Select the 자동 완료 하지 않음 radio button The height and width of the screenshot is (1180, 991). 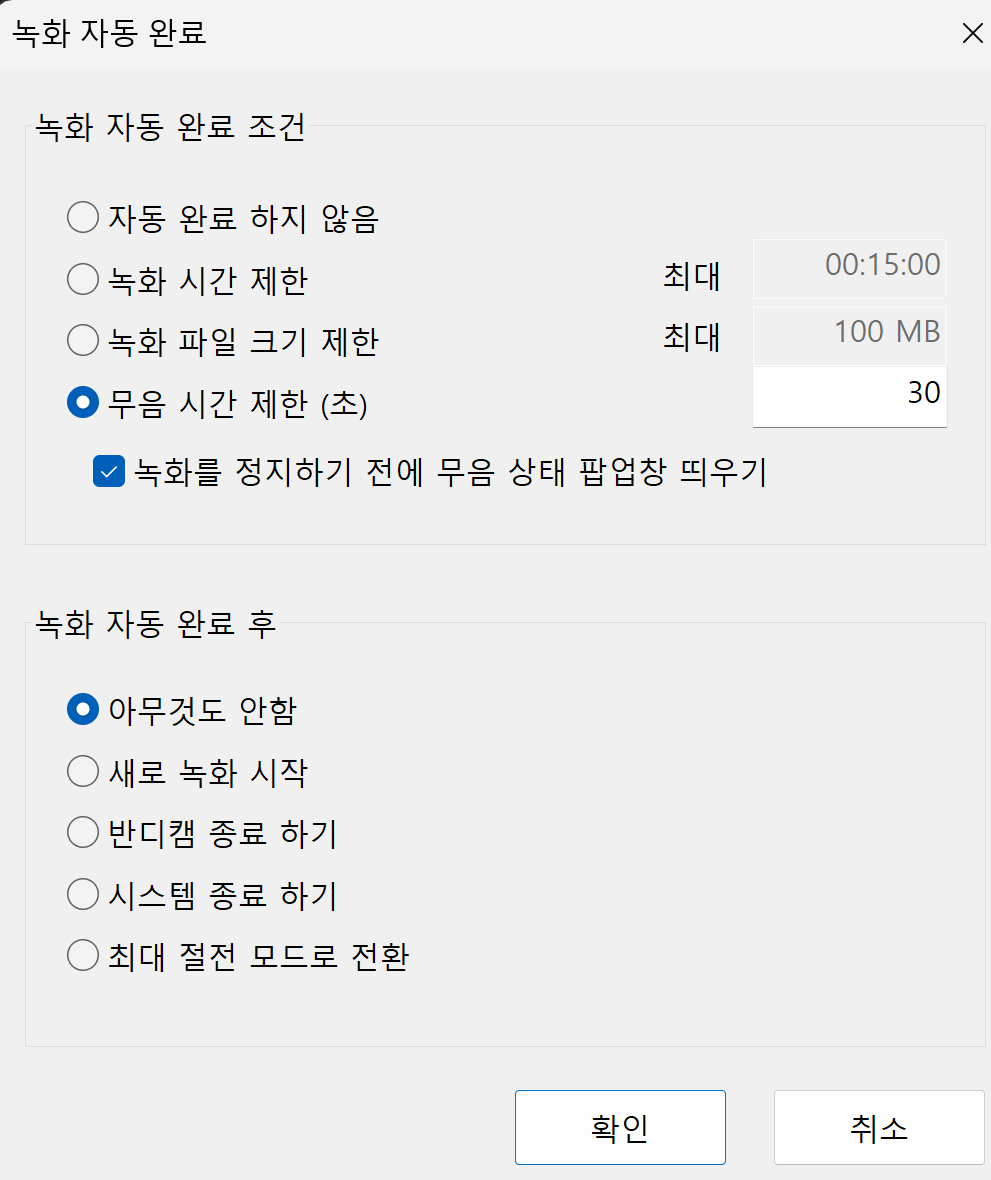tap(83, 217)
